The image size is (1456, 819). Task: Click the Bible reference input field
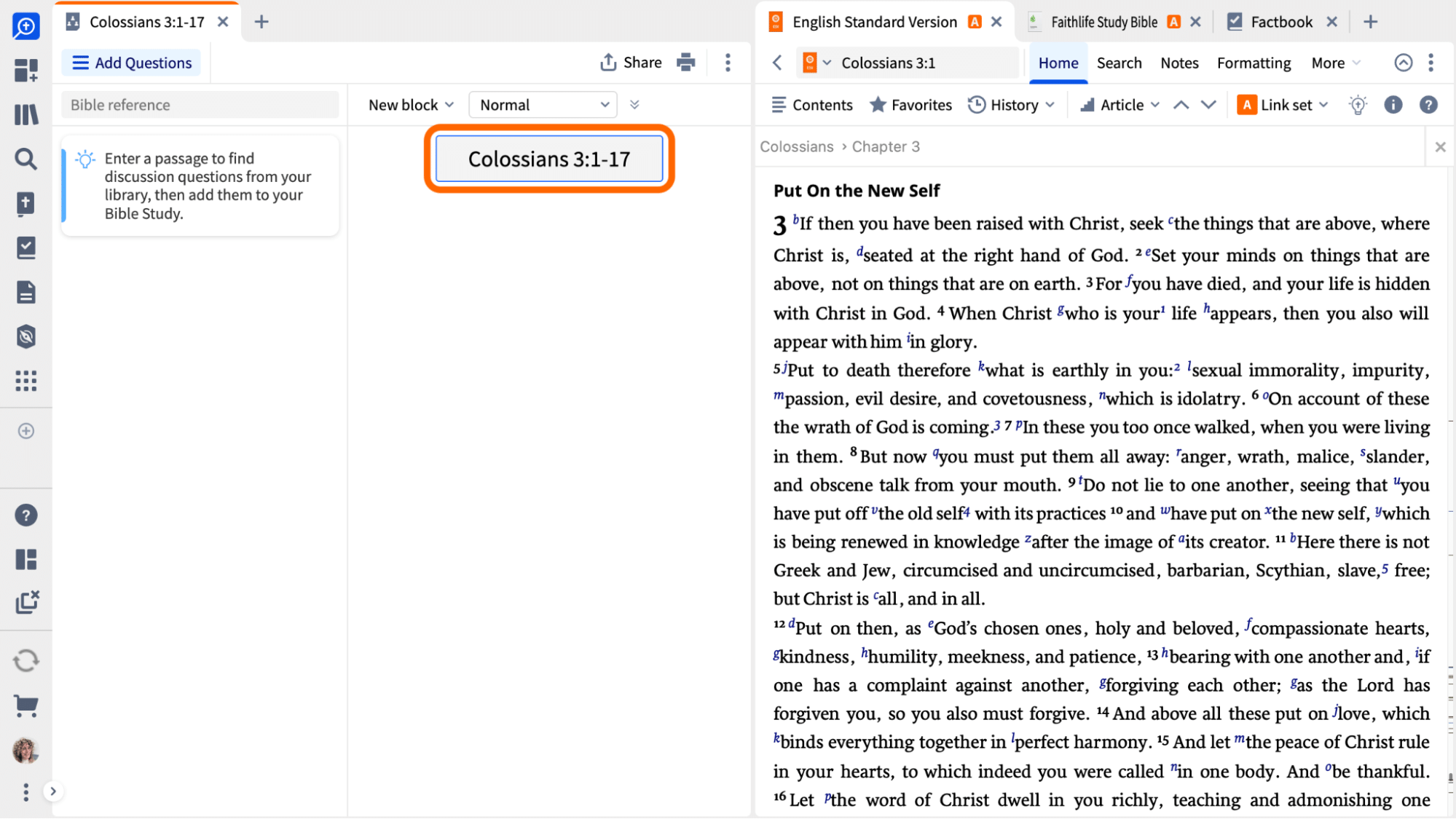(200, 105)
